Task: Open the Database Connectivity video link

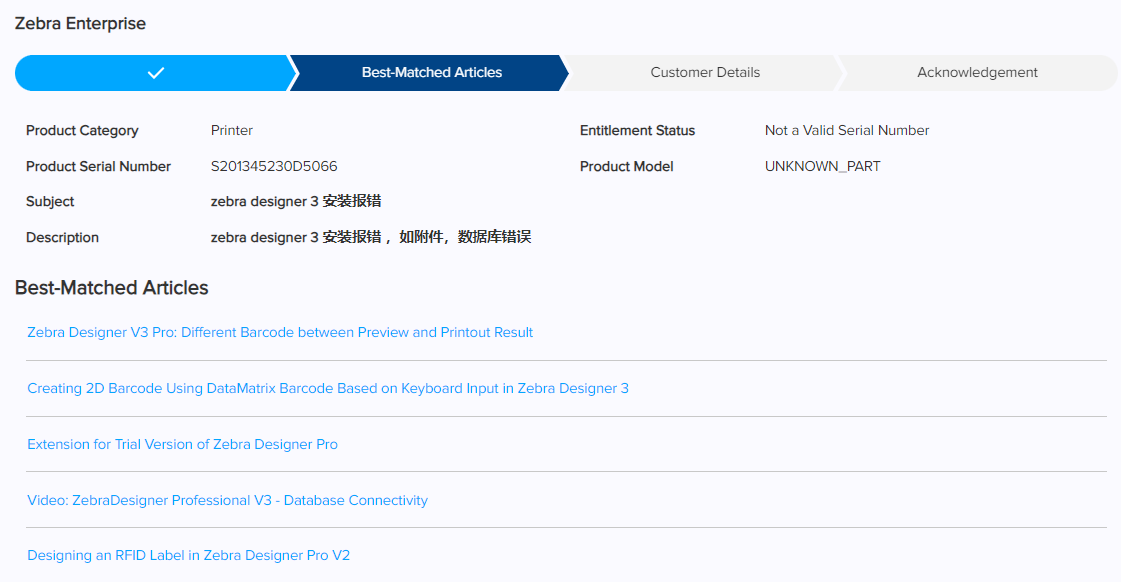Action: point(227,501)
